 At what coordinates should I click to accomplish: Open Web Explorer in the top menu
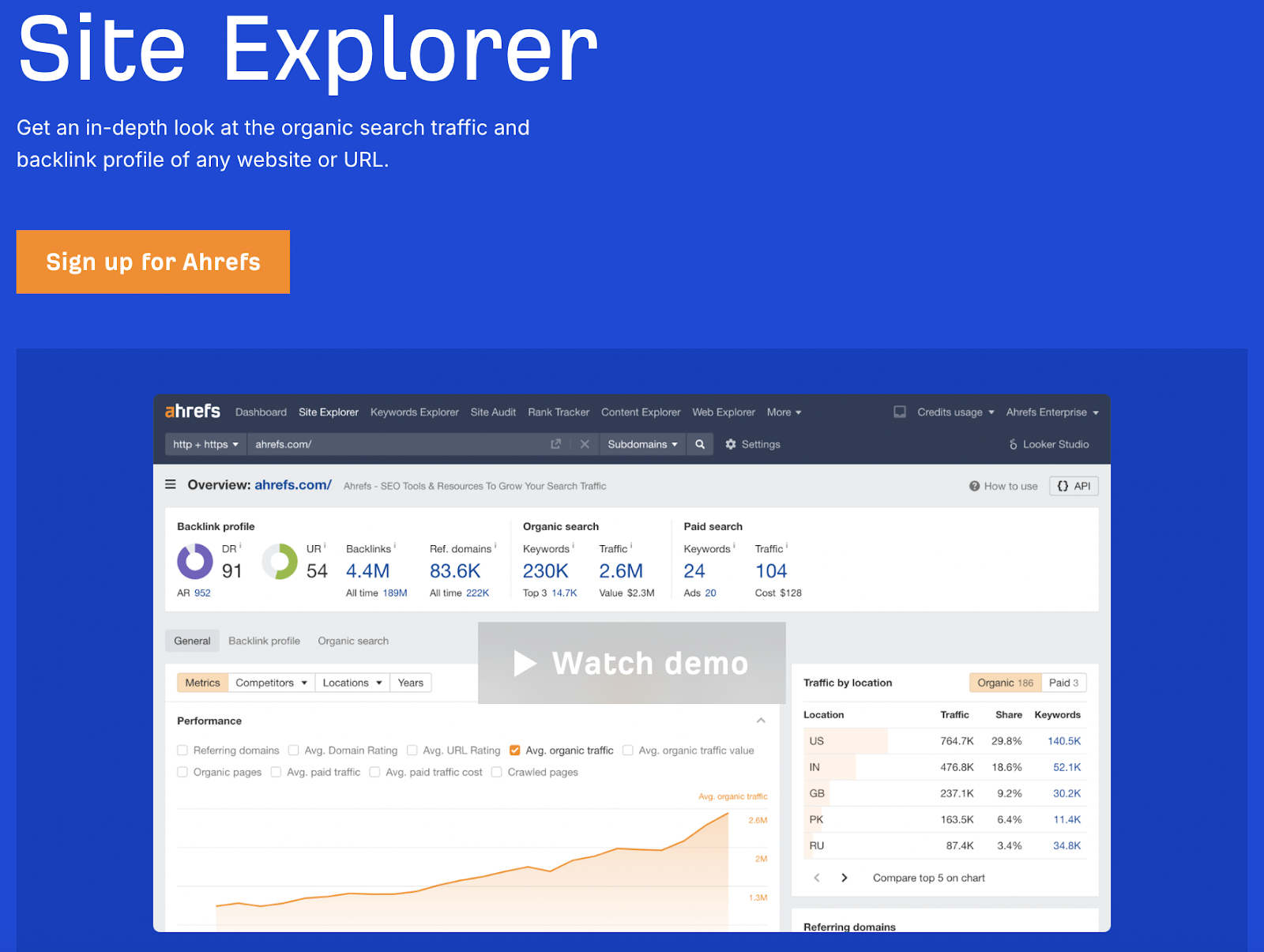click(724, 412)
